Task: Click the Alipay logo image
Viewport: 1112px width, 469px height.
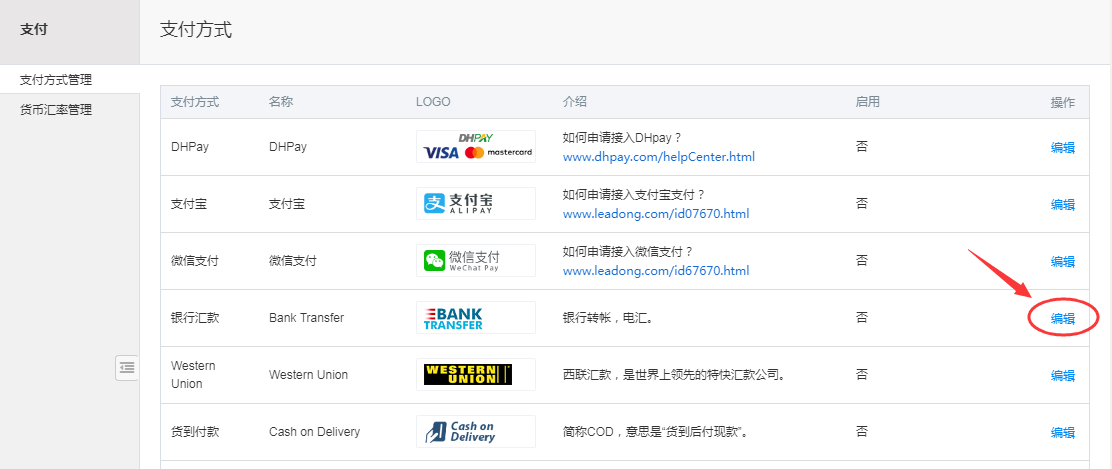Action: click(x=476, y=204)
